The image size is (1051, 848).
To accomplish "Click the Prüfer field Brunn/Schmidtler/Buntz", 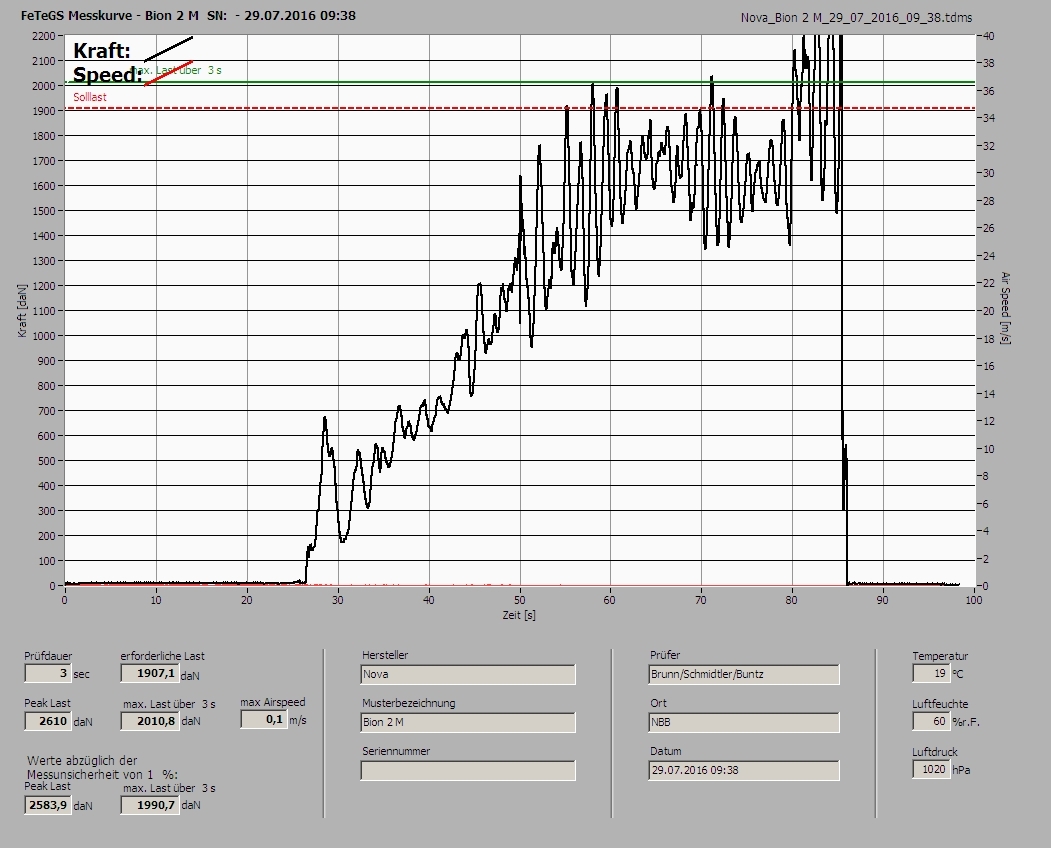I will pyautogui.click(x=744, y=674).
